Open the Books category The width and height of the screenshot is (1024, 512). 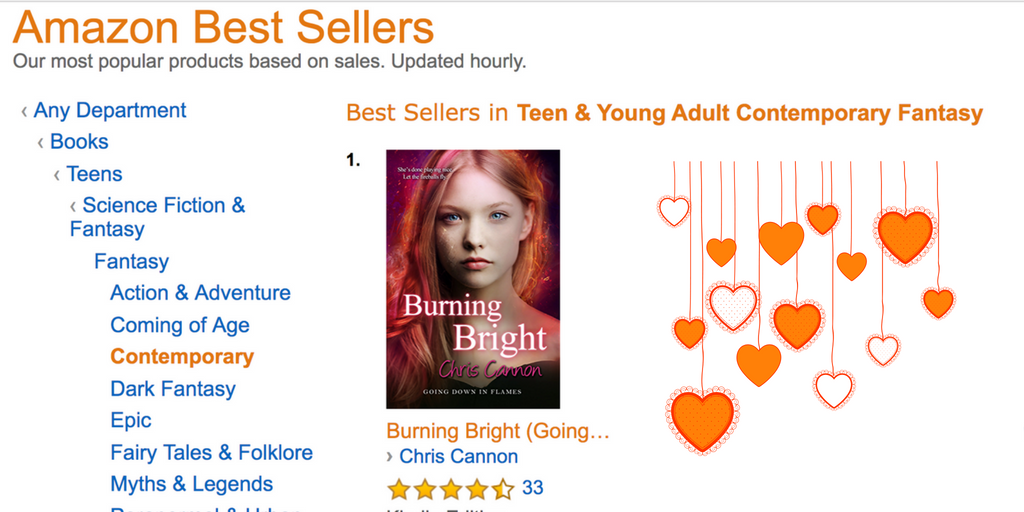pos(79,142)
